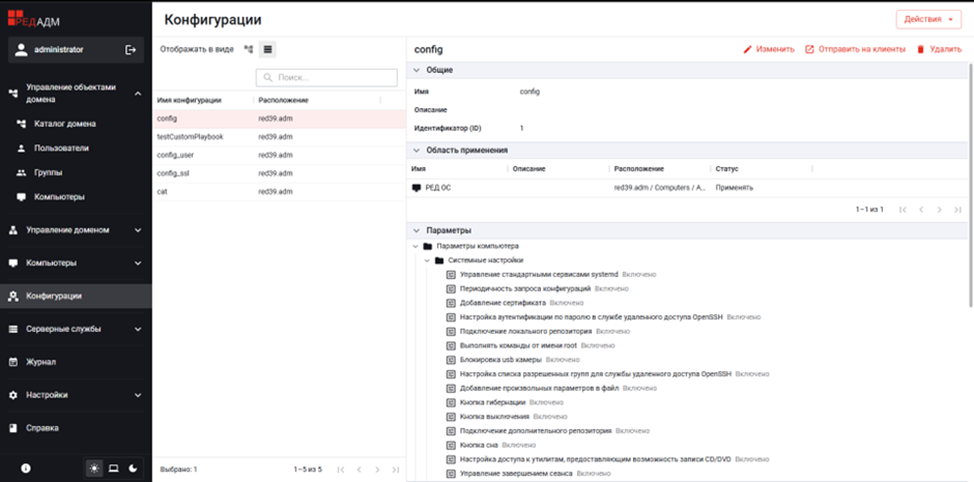Screen dimensions: 974x482
Task: Click the Отправить на клиенты send icon
Action: coord(809,49)
